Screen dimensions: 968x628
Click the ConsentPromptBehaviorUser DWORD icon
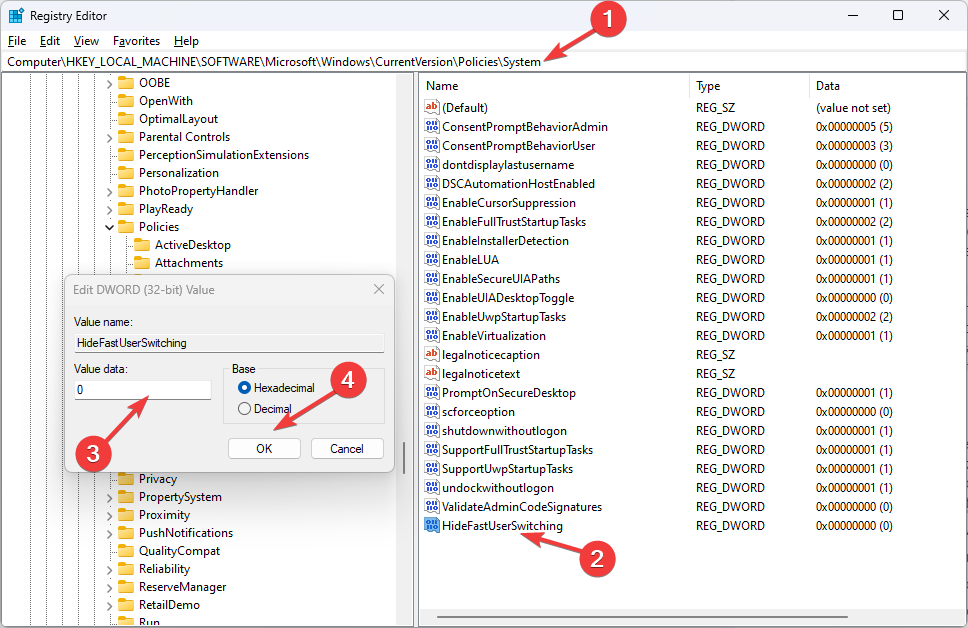[x=432, y=145]
